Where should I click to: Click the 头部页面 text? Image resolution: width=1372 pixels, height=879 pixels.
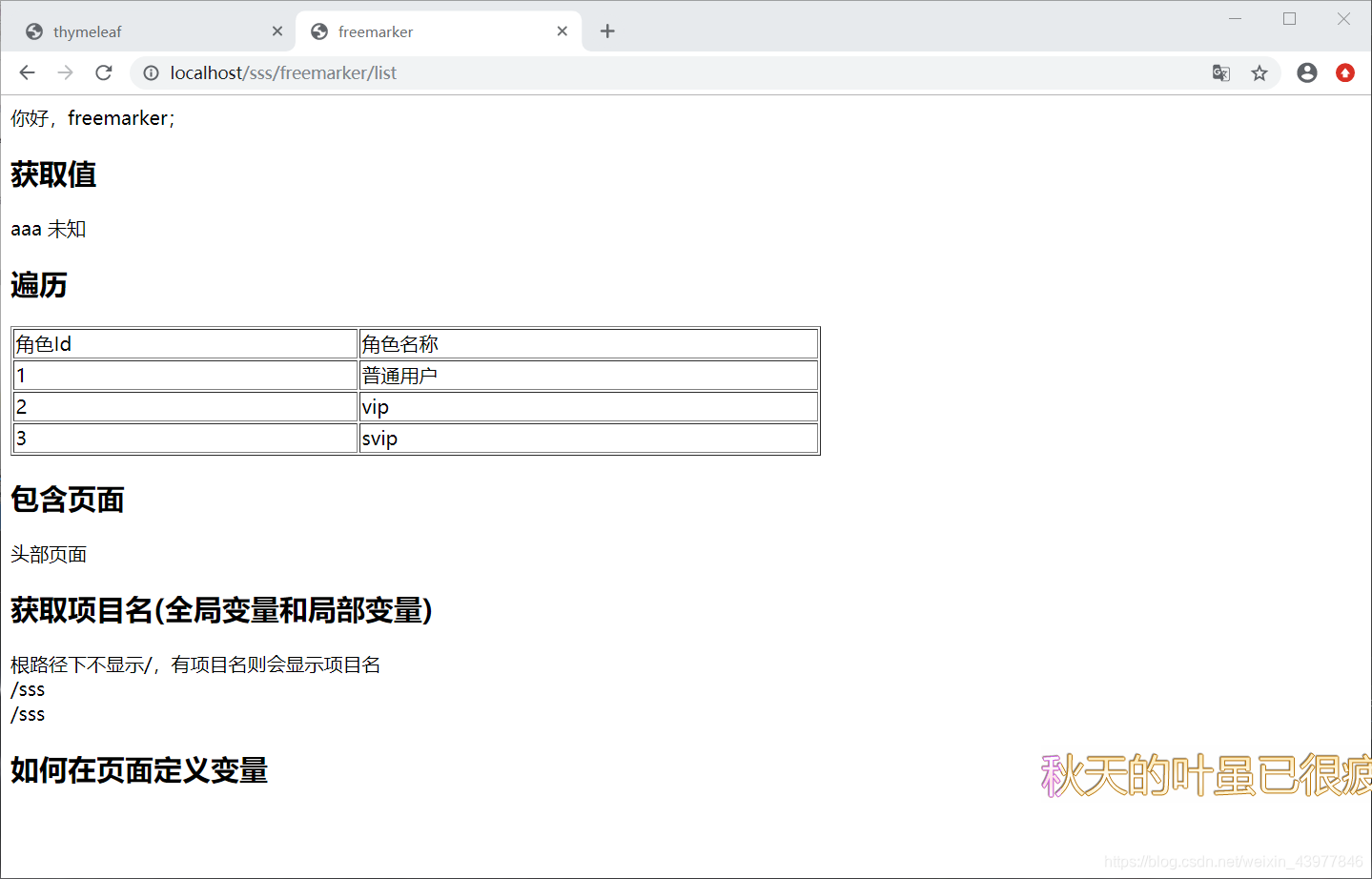click(x=49, y=554)
